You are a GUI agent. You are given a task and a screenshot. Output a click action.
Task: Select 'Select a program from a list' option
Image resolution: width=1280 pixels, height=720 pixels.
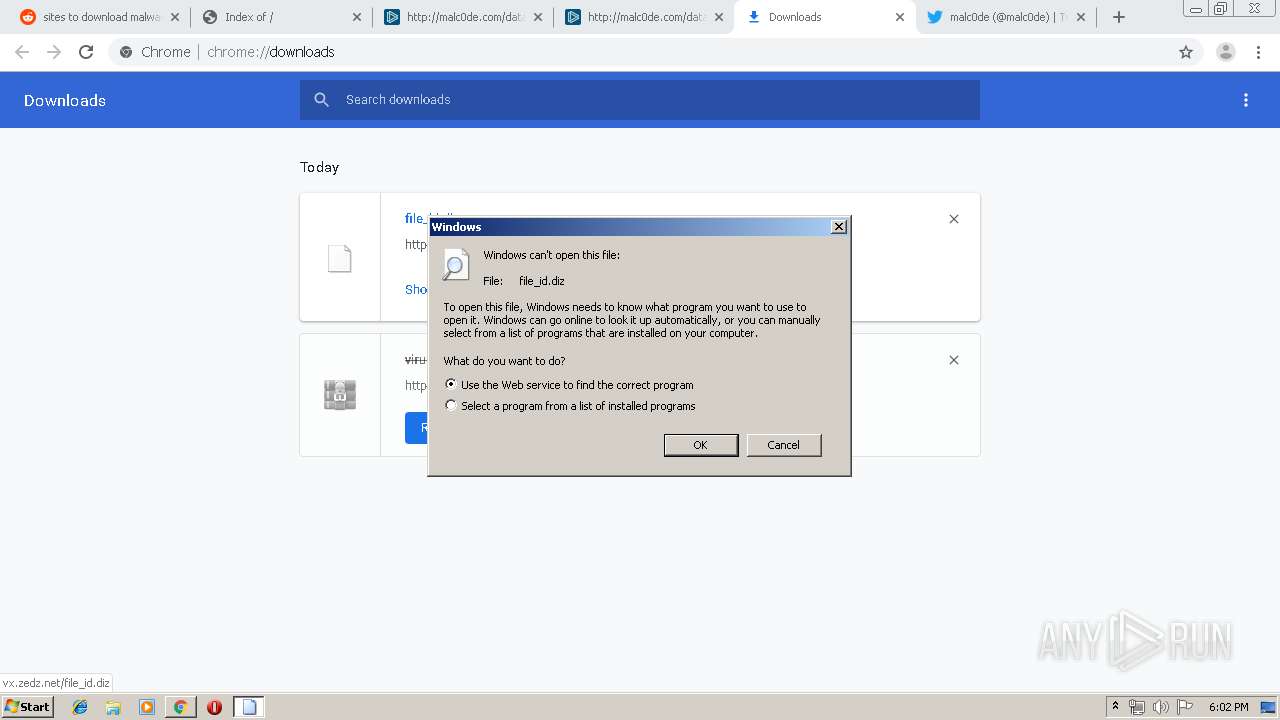coord(569,406)
